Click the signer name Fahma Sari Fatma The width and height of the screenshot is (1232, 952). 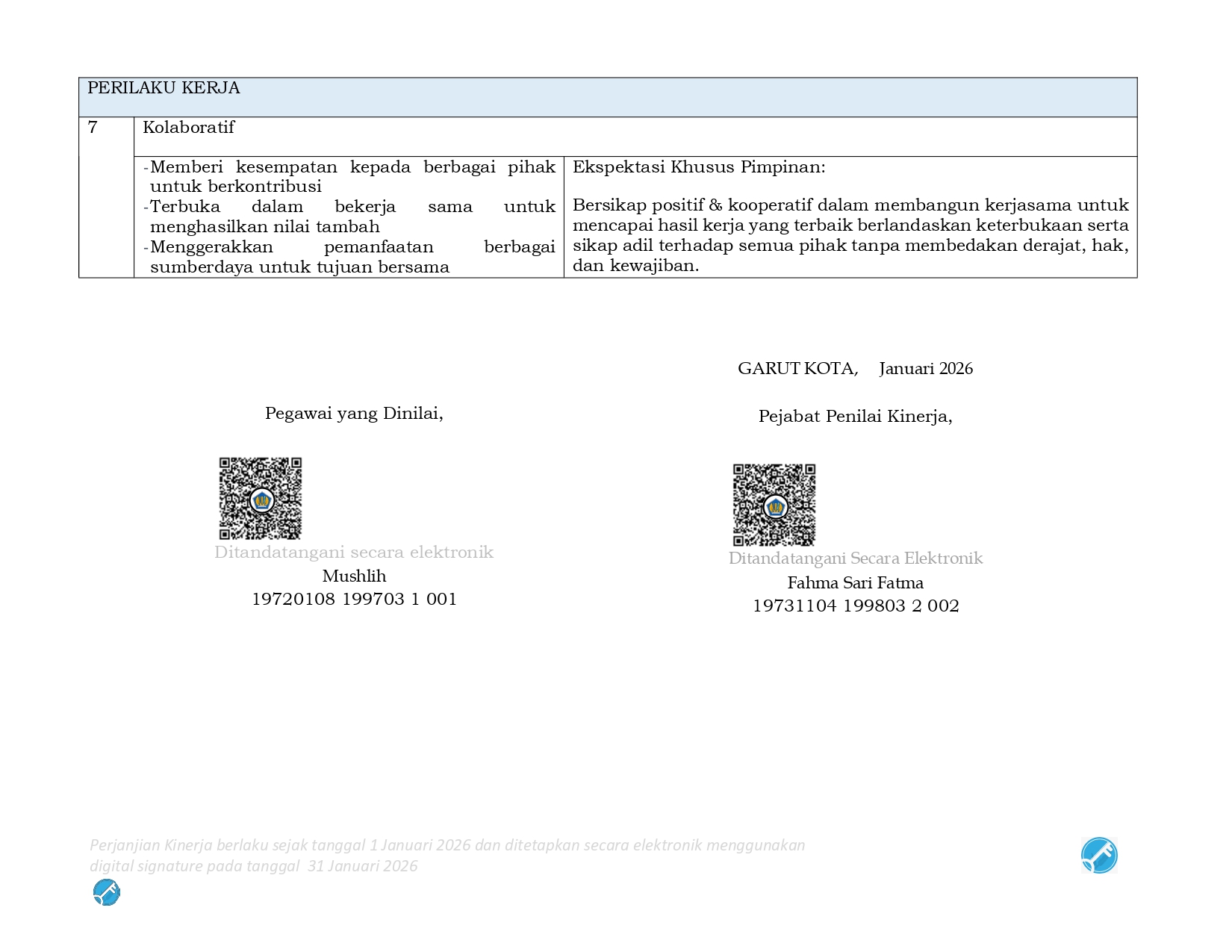pos(855,583)
